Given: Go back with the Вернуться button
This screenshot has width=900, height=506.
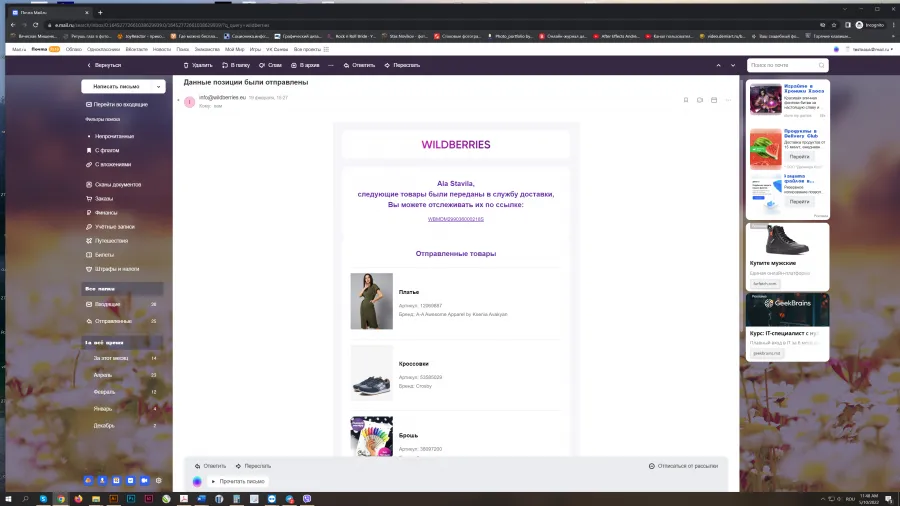Looking at the screenshot, I should [104, 65].
